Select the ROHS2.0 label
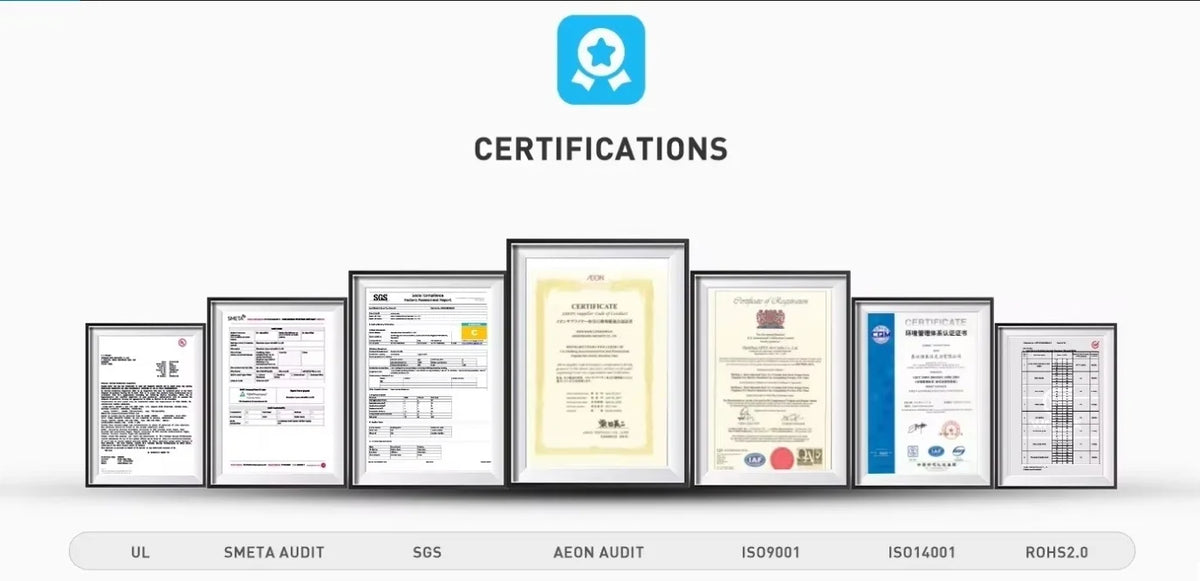Screen dimensions: 1200x581 (x=1057, y=552)
